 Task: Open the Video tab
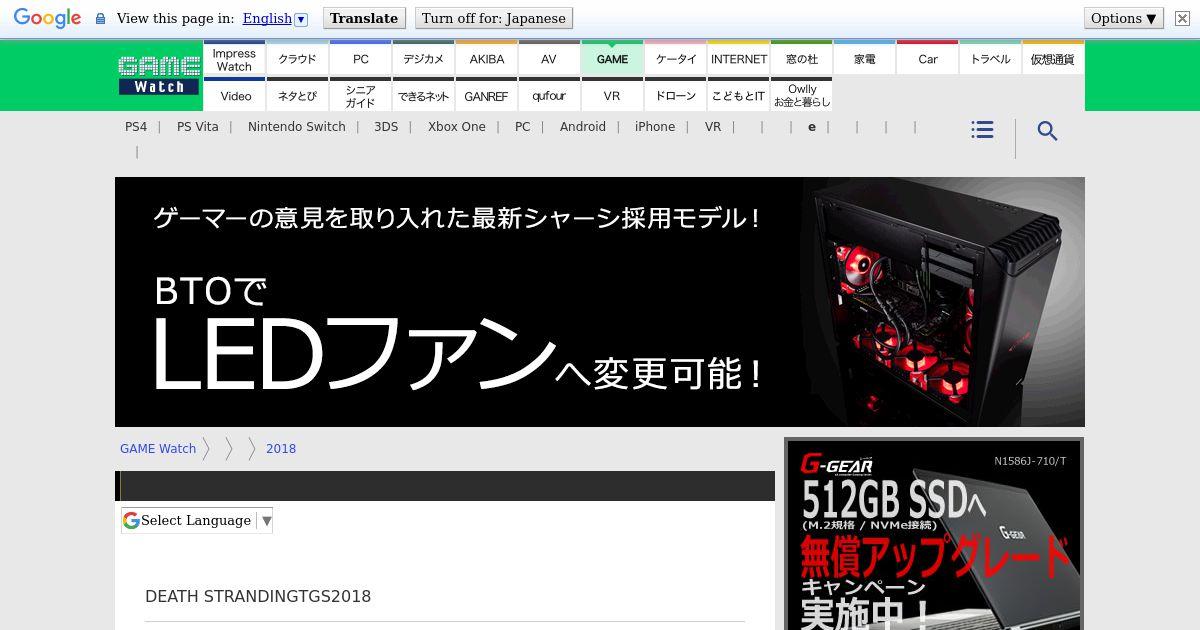point(234,95)
